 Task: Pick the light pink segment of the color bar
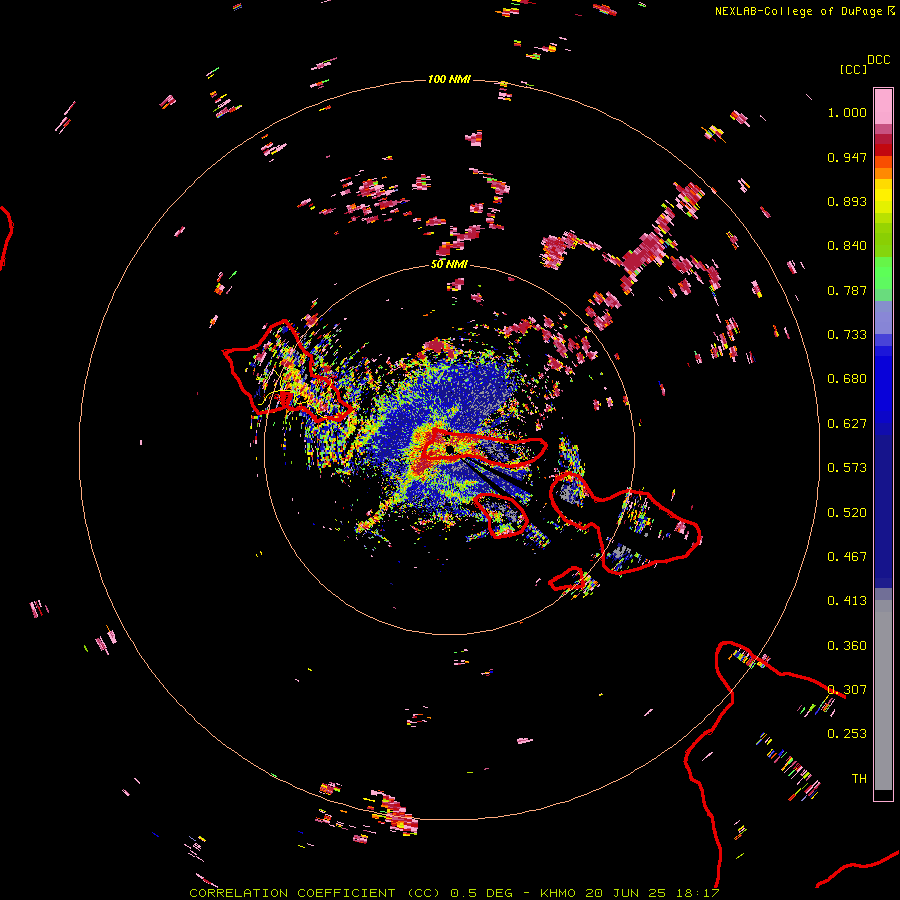[883, 106]
